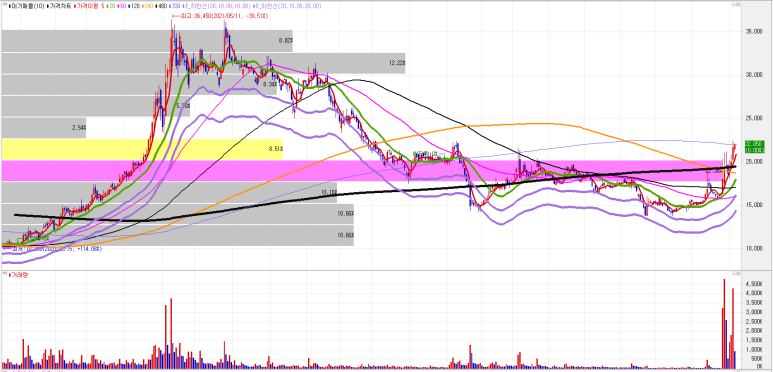Click the 12.22% volume profile bar label
Viewport: 773px width, 372px height.
click(396, 63)
